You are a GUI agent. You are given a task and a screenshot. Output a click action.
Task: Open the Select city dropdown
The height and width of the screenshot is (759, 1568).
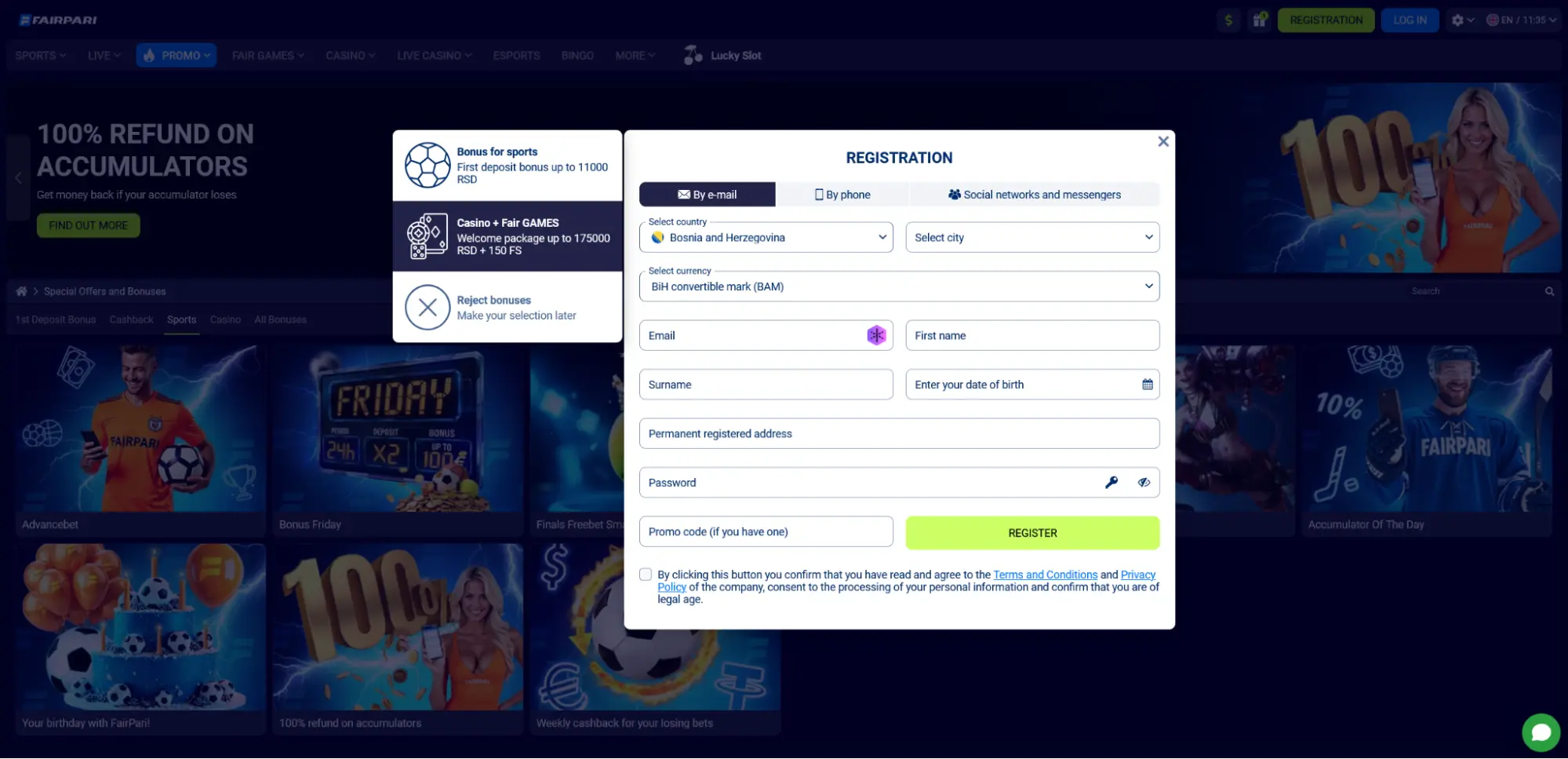tap(1032, 238)
